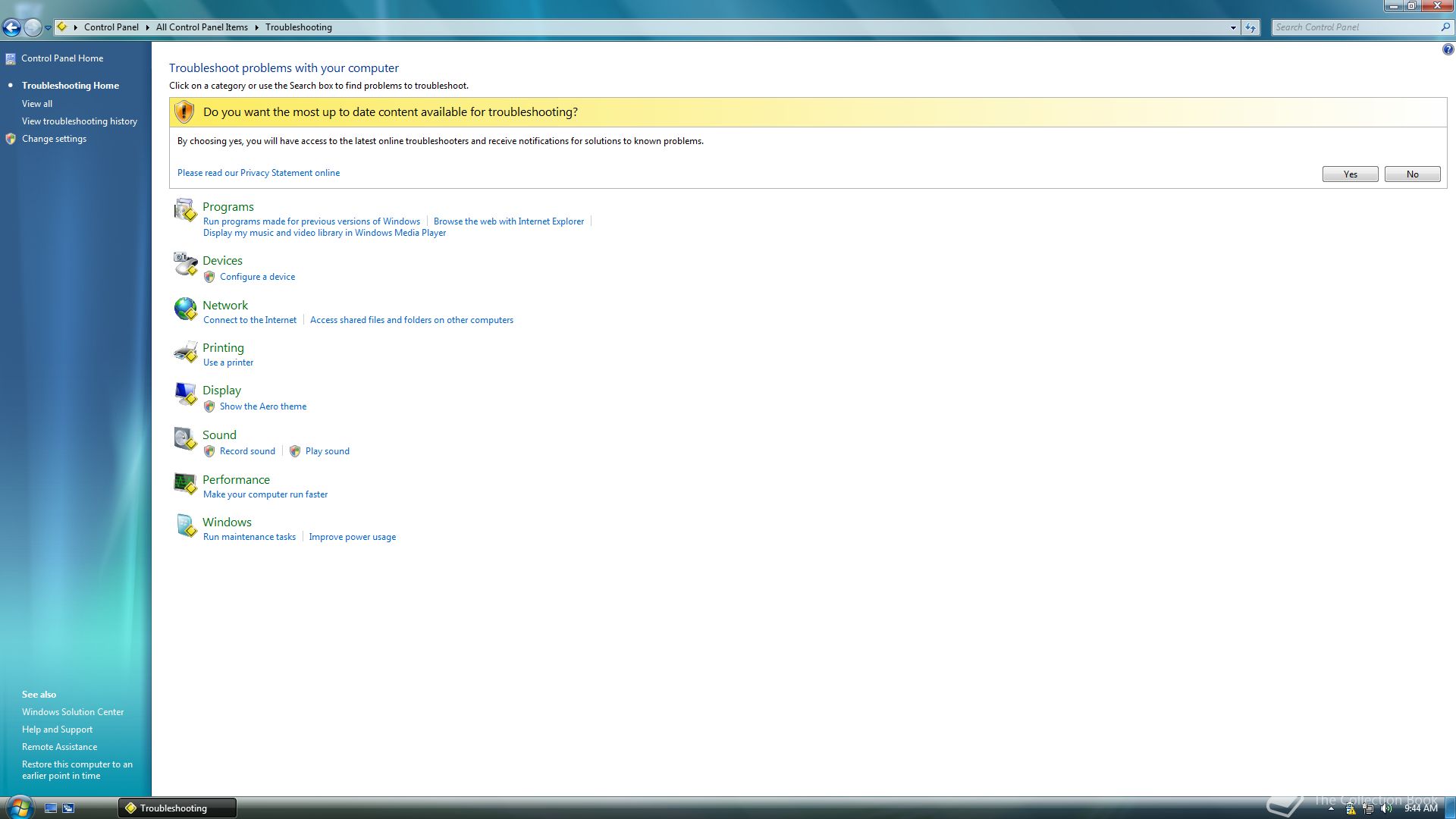Screen dimensions: 1456x819
Task: Open the Privacy Statement online link
Action: (259, 173)
